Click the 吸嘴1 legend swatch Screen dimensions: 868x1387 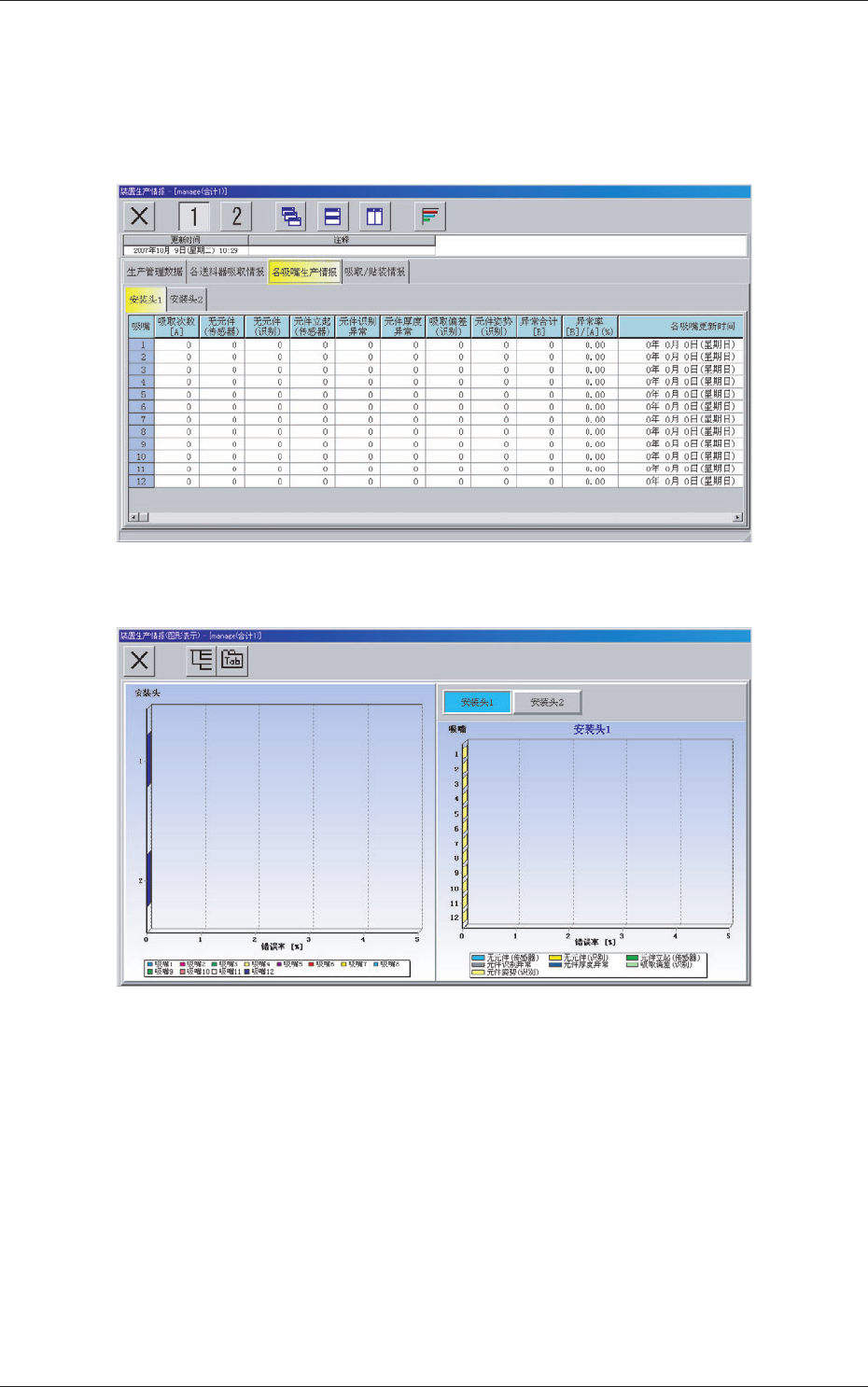pos(150,964)
